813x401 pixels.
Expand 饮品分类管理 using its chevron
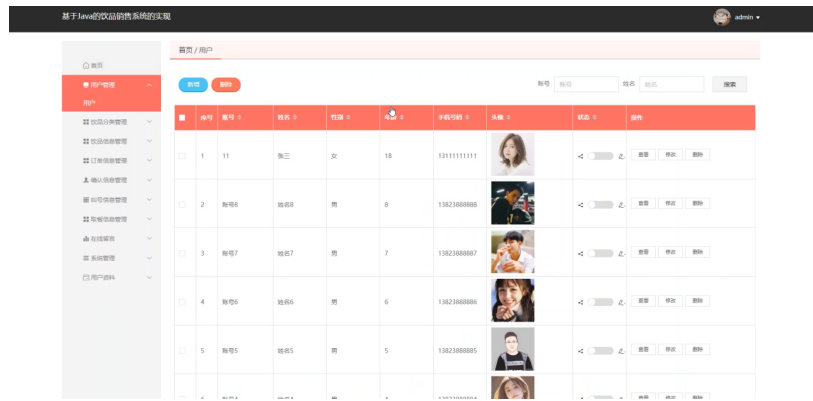click(149, 122)
